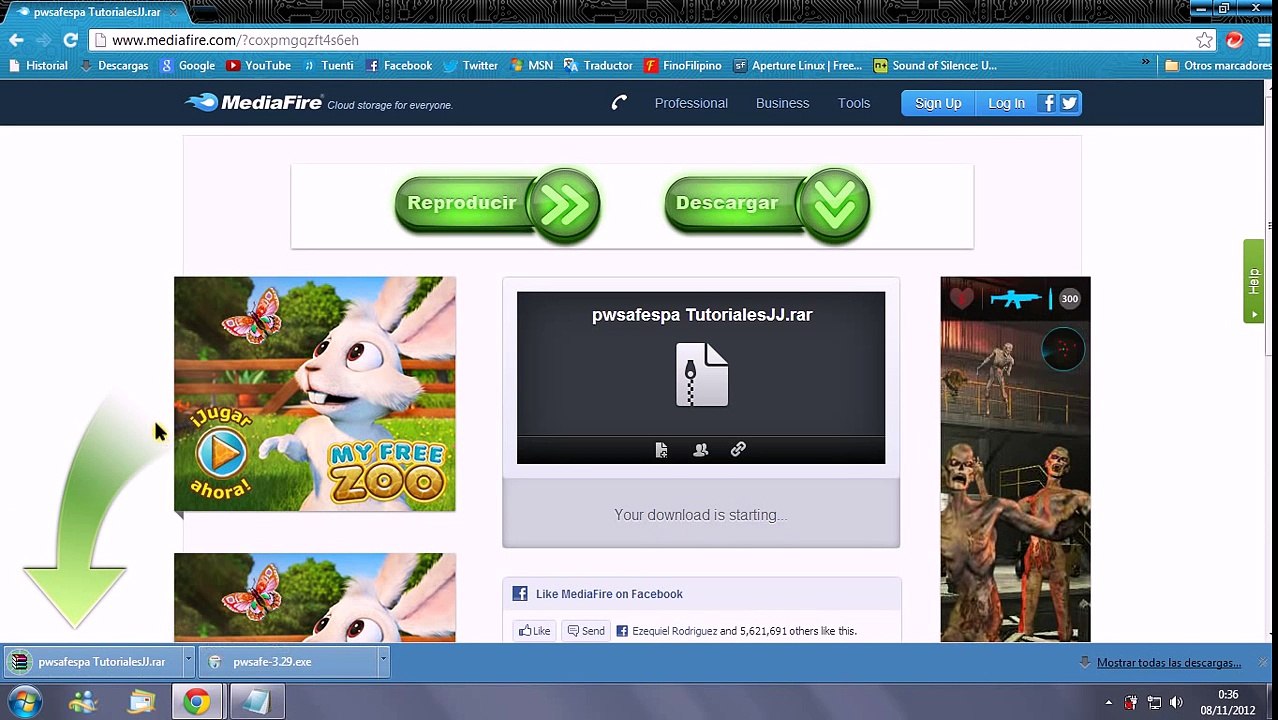Click the zombie game advertisement
This screenshot has width=1278, height=720.
(x=1015, y=459)
